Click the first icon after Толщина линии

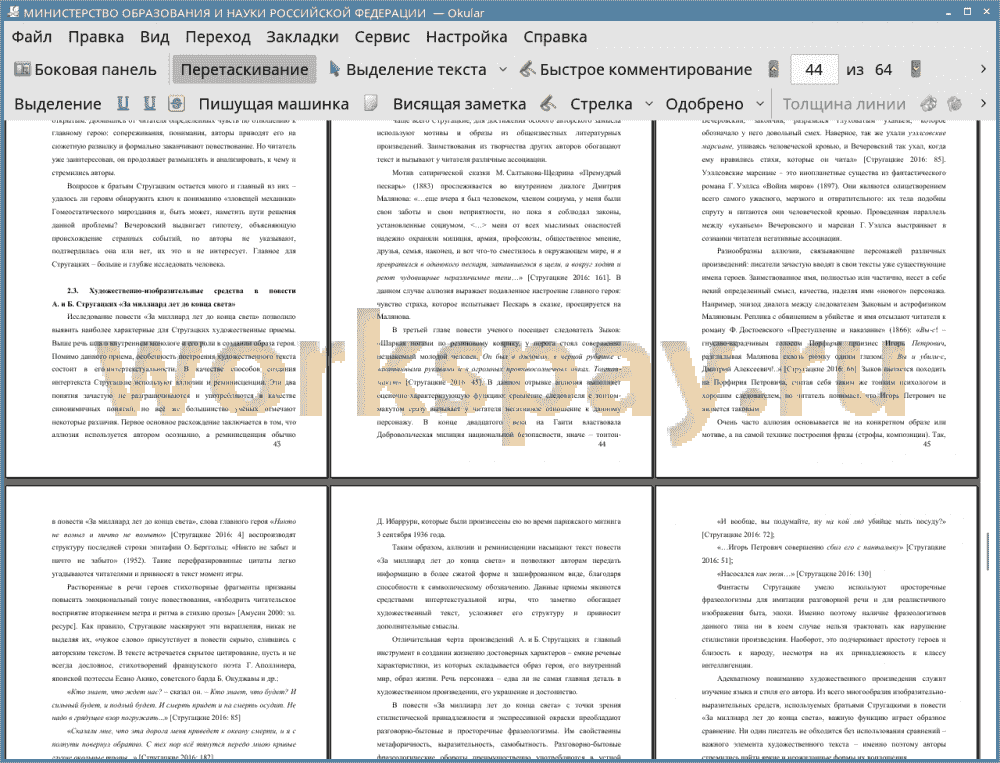point(929,103)
